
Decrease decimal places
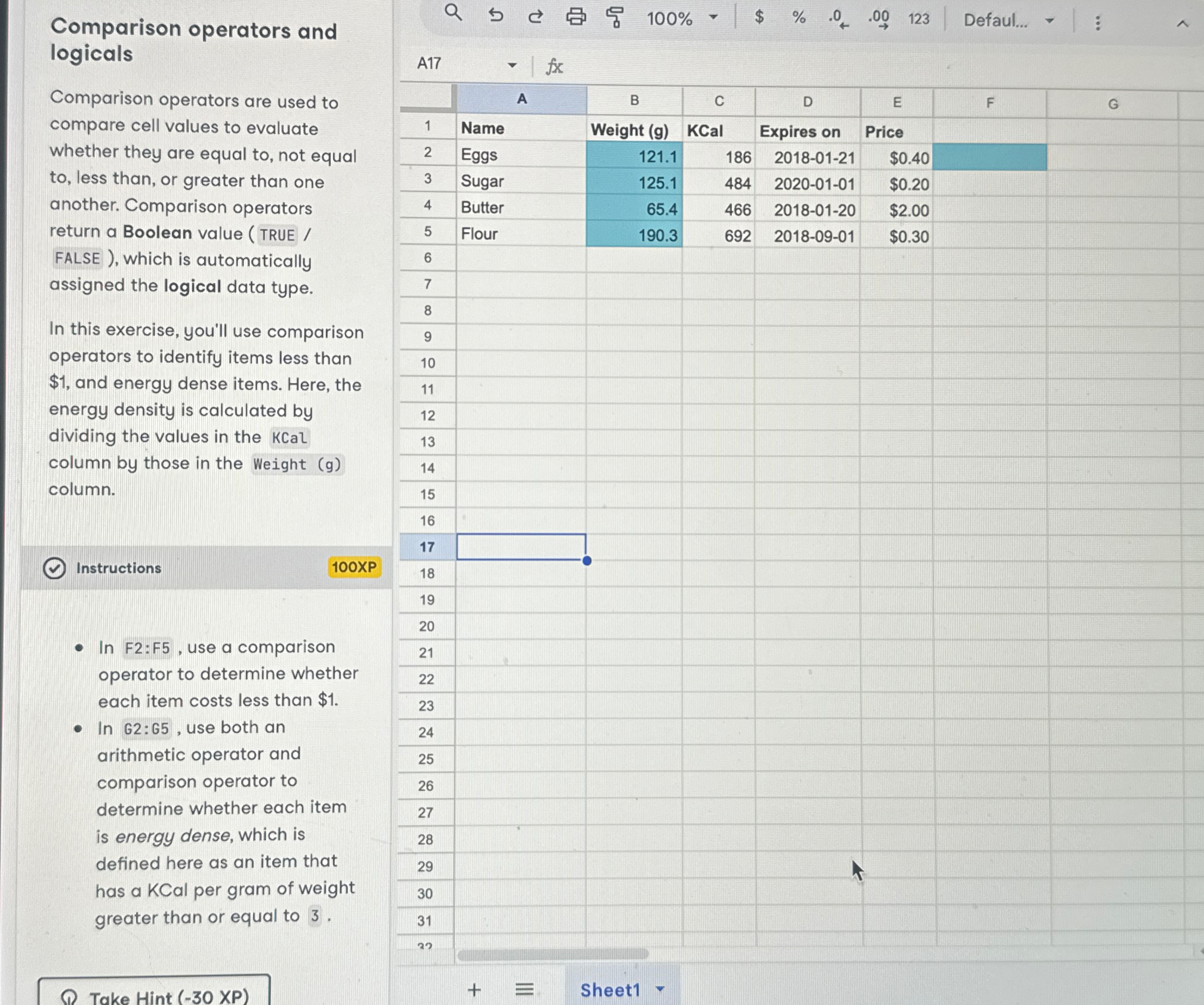(838, 19)
